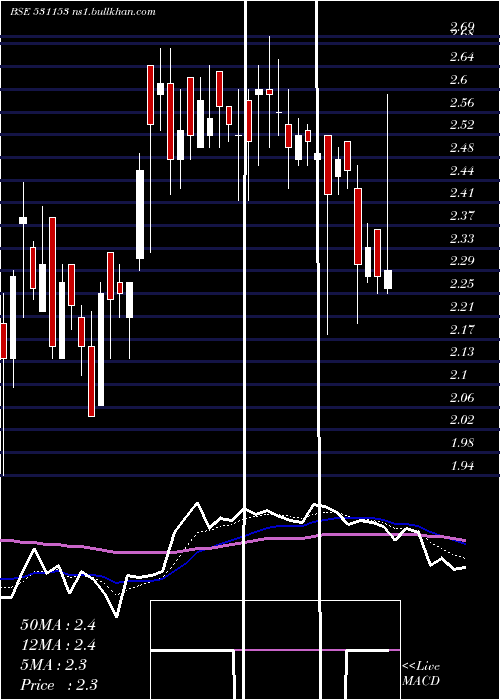Screen dimensions: 500x700
Task: Click the 2.56 price axis label
Action: pos(461,103)
